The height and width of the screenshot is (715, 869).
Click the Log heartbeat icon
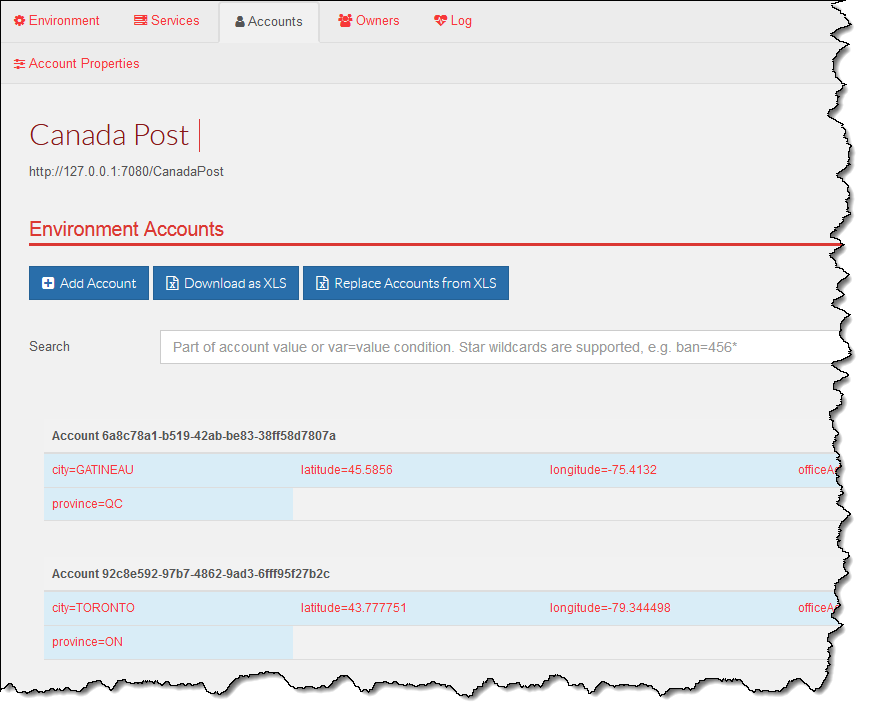pyautogui.click(x=440, y=21)
